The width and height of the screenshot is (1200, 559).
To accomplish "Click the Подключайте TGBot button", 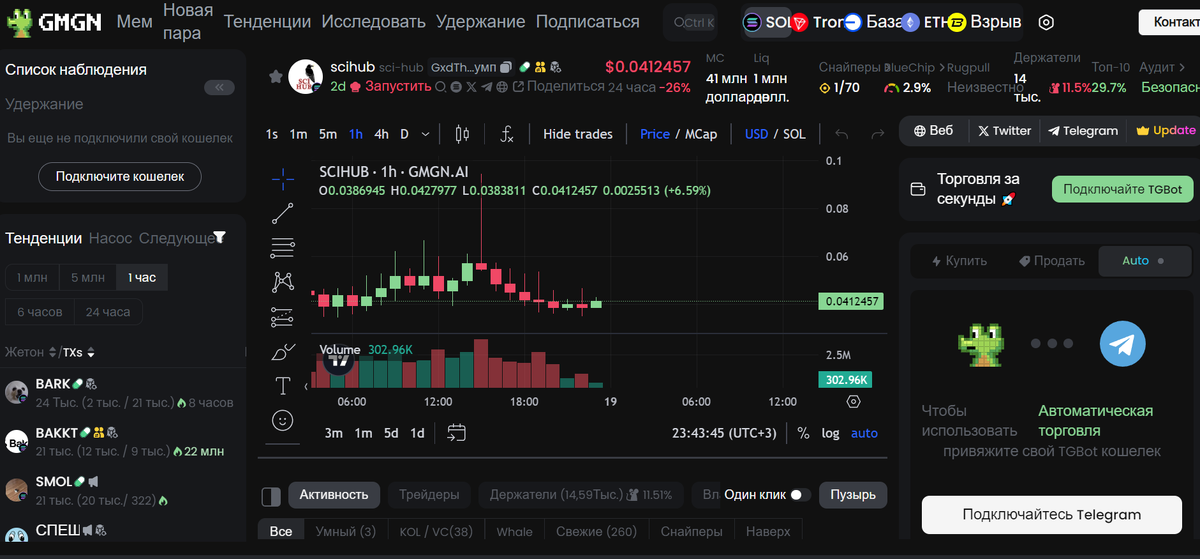I will (x=1122, y=189).
